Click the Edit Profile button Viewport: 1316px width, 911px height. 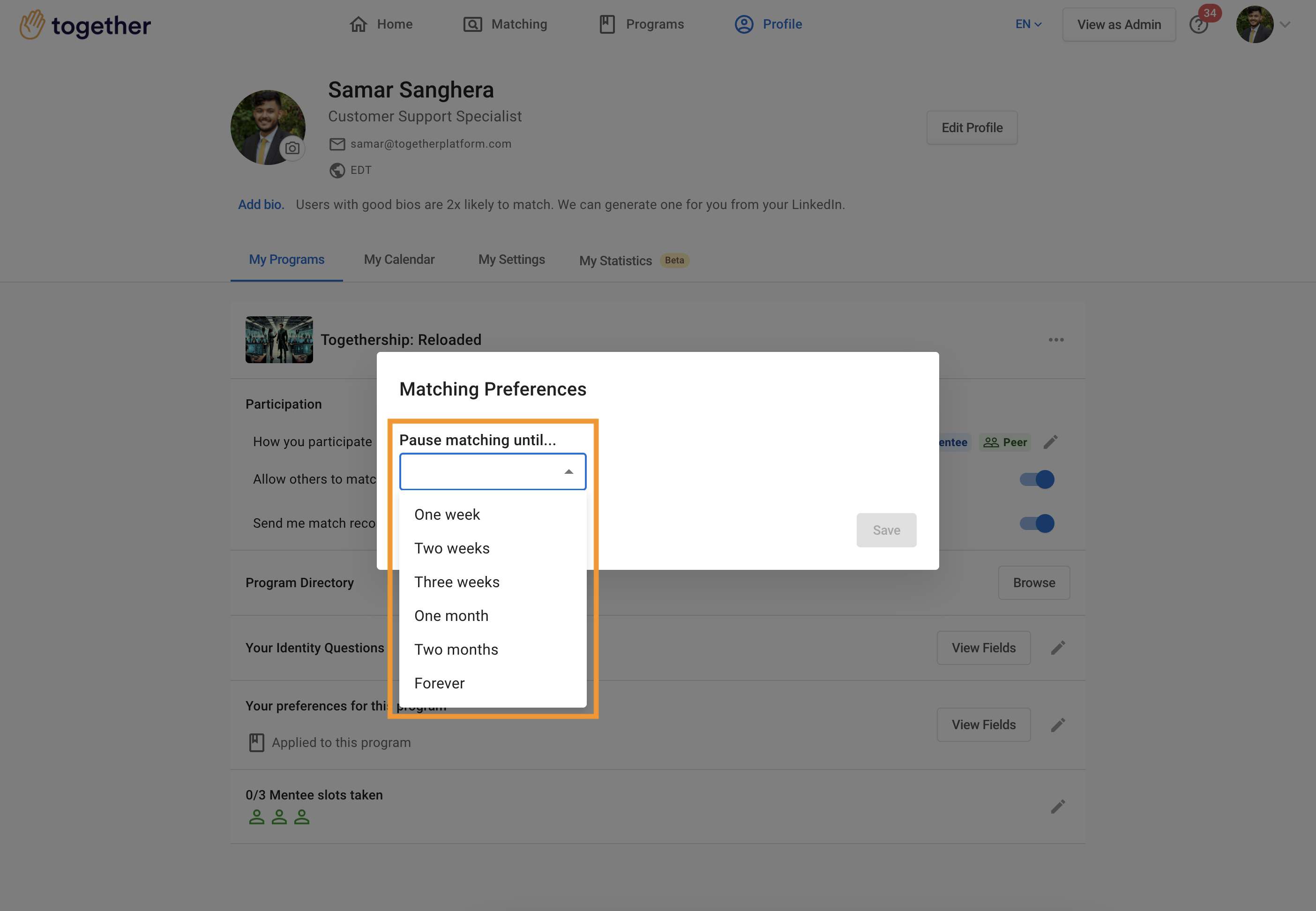click(x=972, y=128)
